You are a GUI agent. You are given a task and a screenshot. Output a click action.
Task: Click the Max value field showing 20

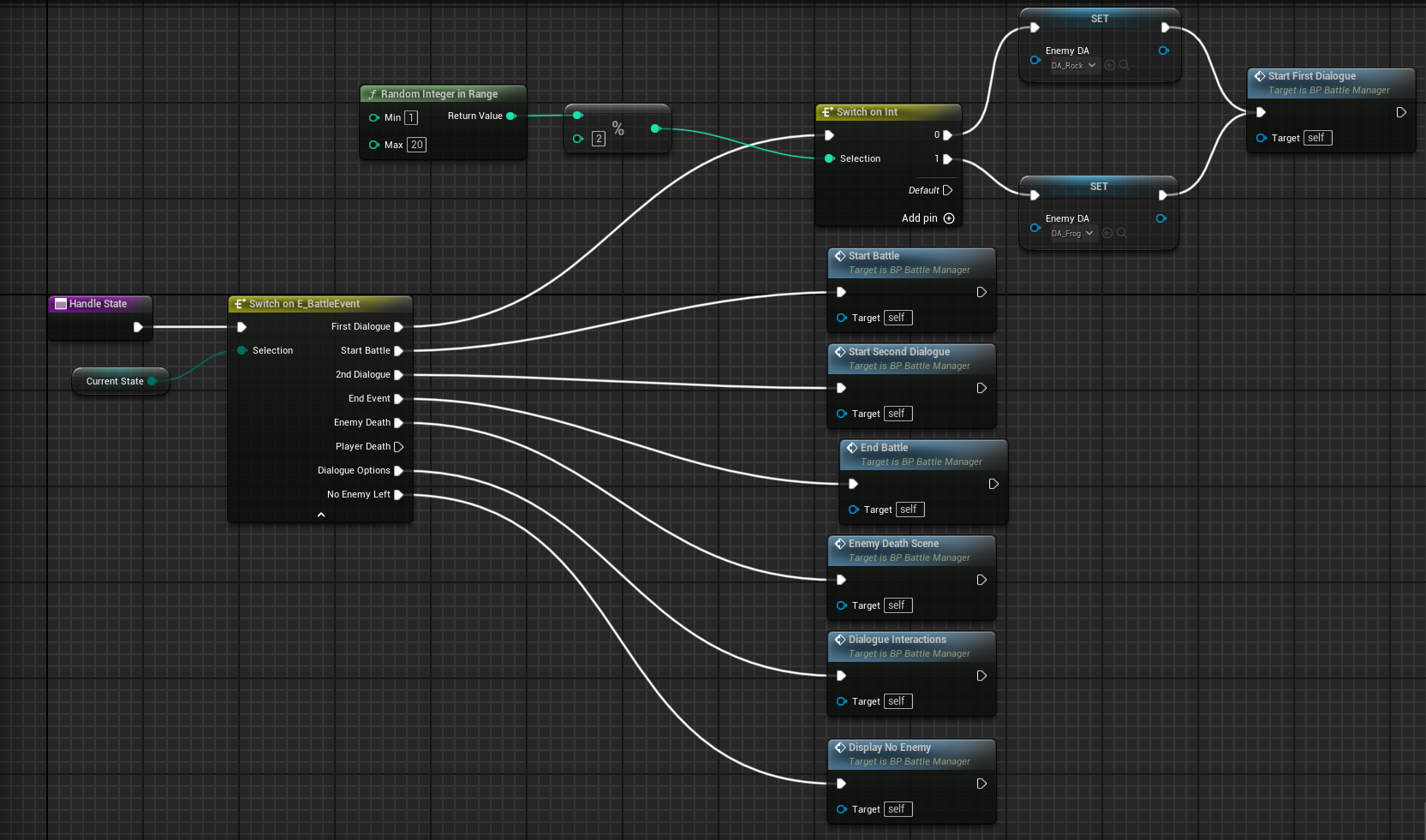tap(416, 145)
